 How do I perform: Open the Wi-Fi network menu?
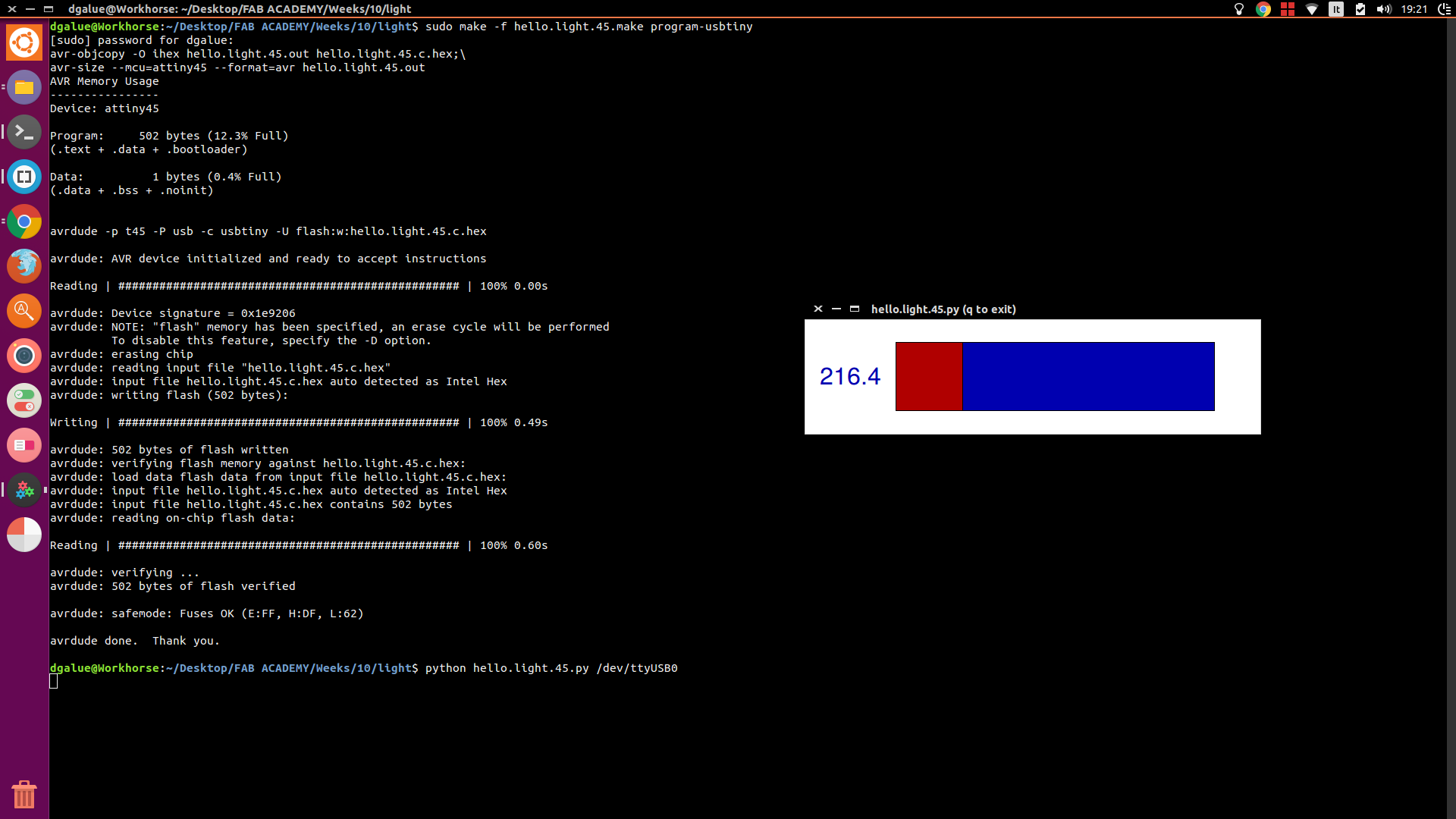tap(1312, 9)
